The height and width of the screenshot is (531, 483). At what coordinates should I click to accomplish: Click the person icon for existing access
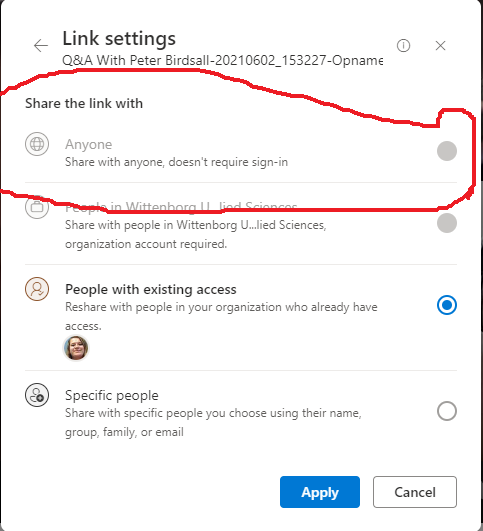(37, 289)
